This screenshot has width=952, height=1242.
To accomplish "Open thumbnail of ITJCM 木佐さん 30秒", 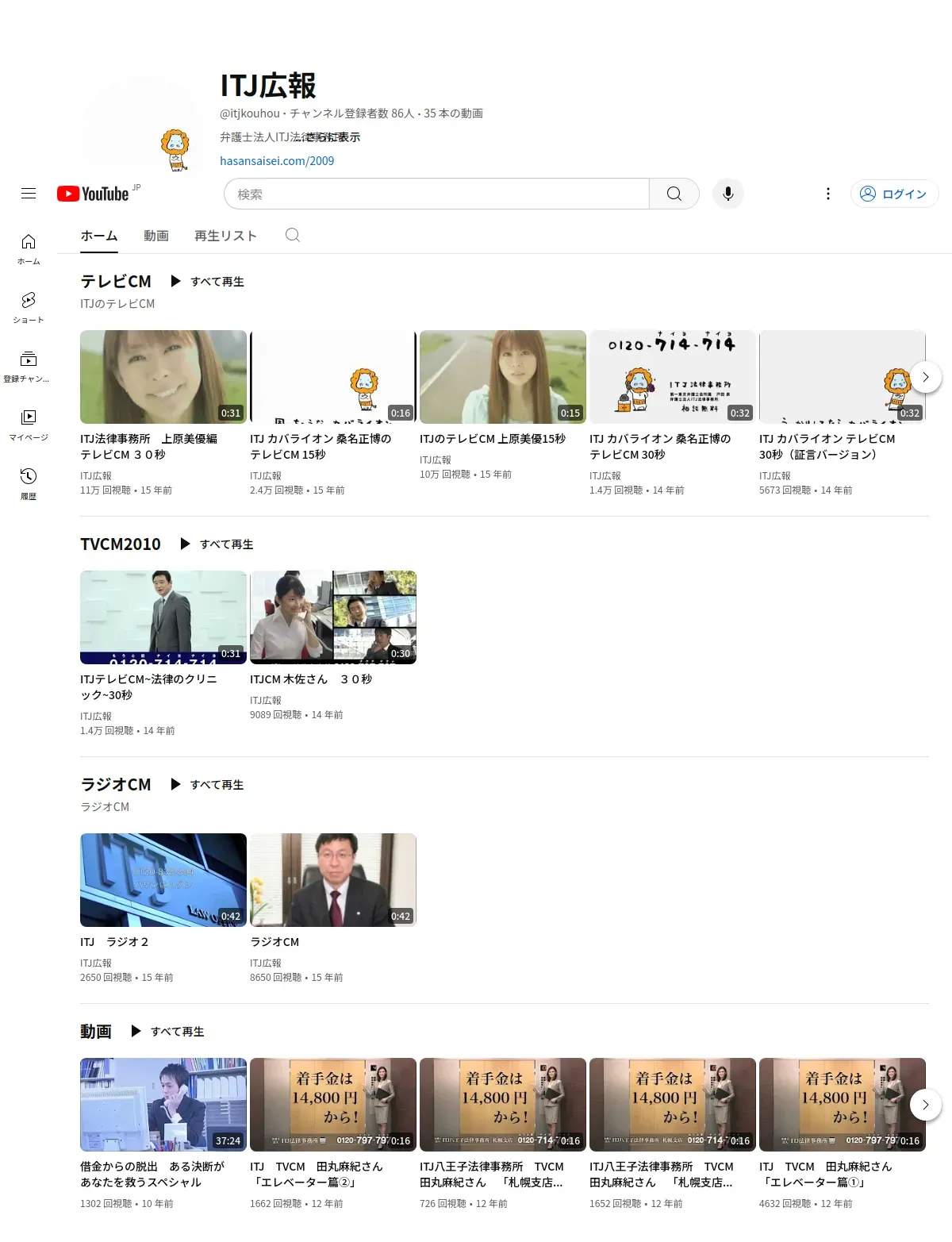I will click(333, 617).
